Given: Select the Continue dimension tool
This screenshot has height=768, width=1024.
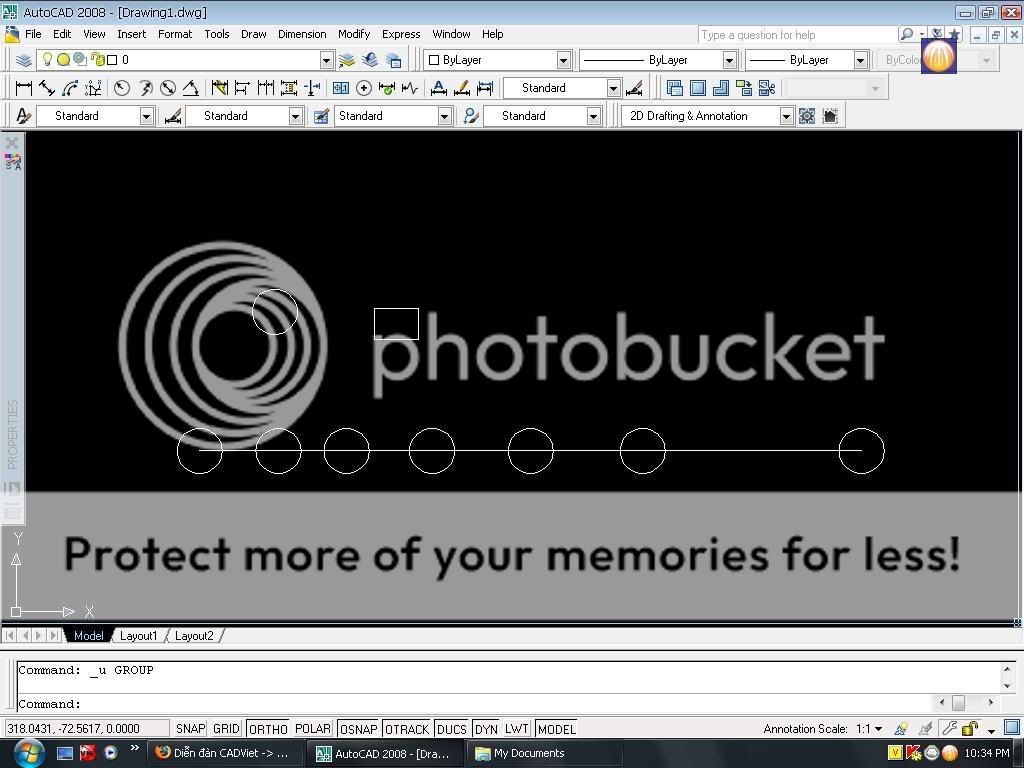Looking at the screenshot, I should coord(266,88).
